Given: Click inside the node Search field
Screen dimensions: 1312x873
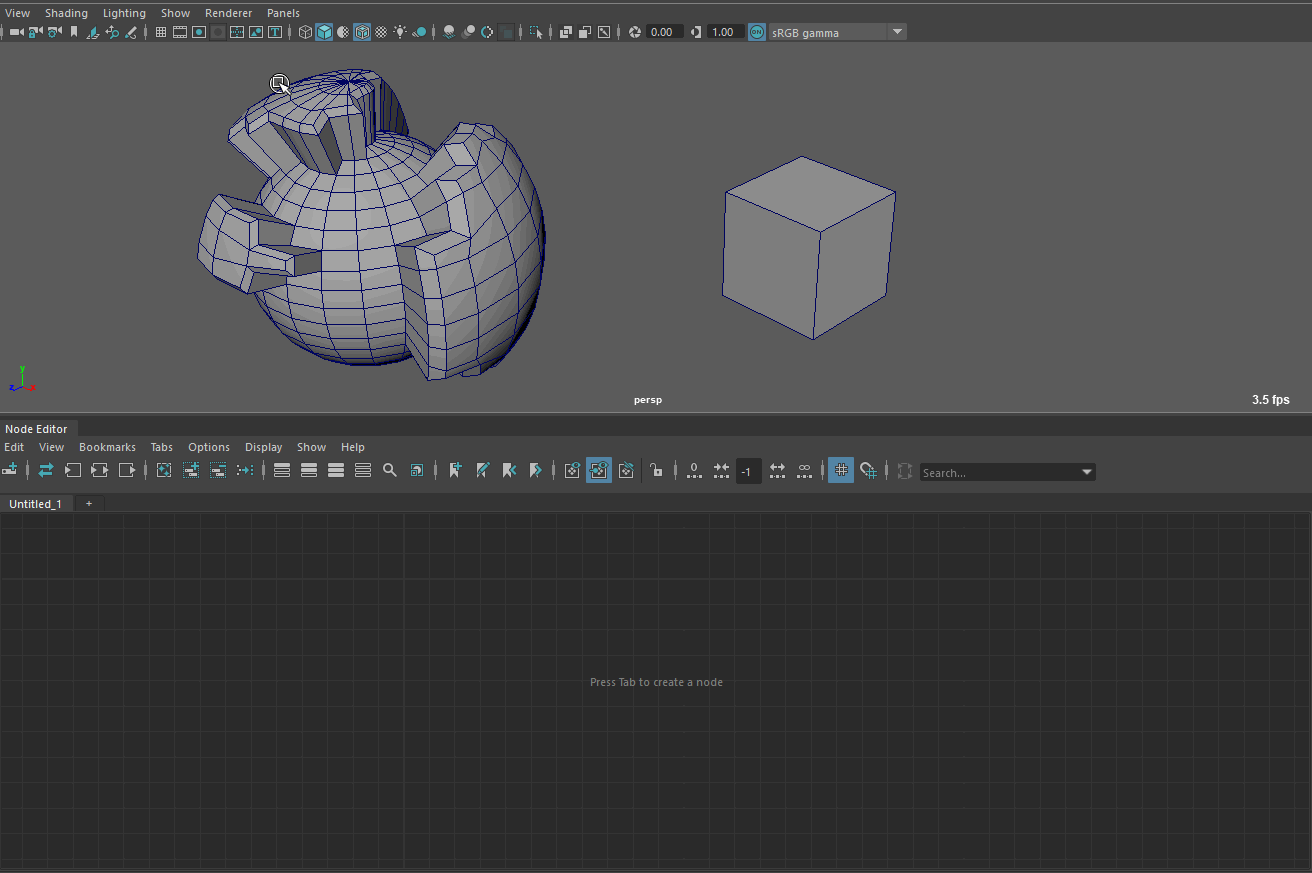Looking at the screenshot, I should (x=1000, y=471).
